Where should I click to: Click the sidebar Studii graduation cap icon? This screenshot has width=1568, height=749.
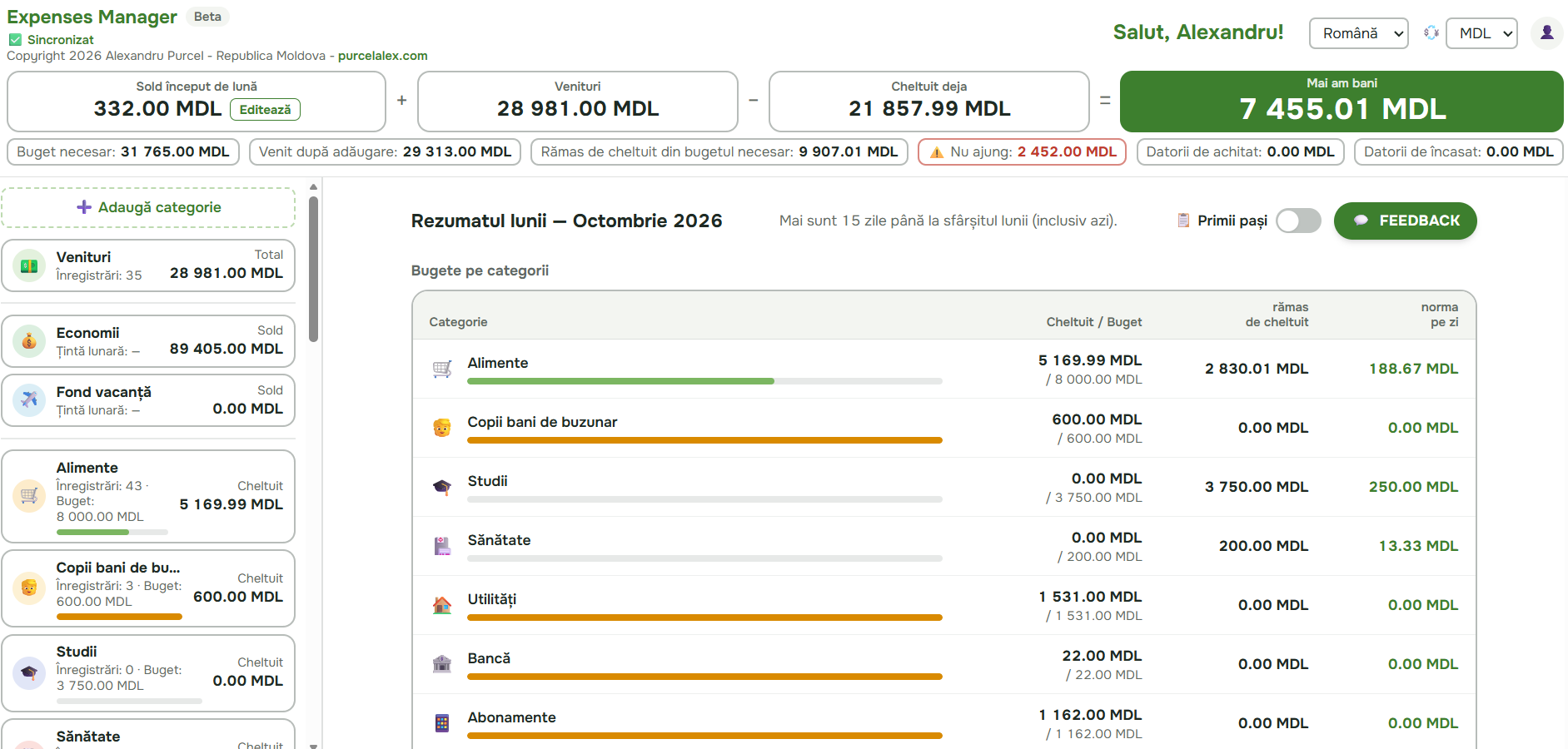click(29, 672)
